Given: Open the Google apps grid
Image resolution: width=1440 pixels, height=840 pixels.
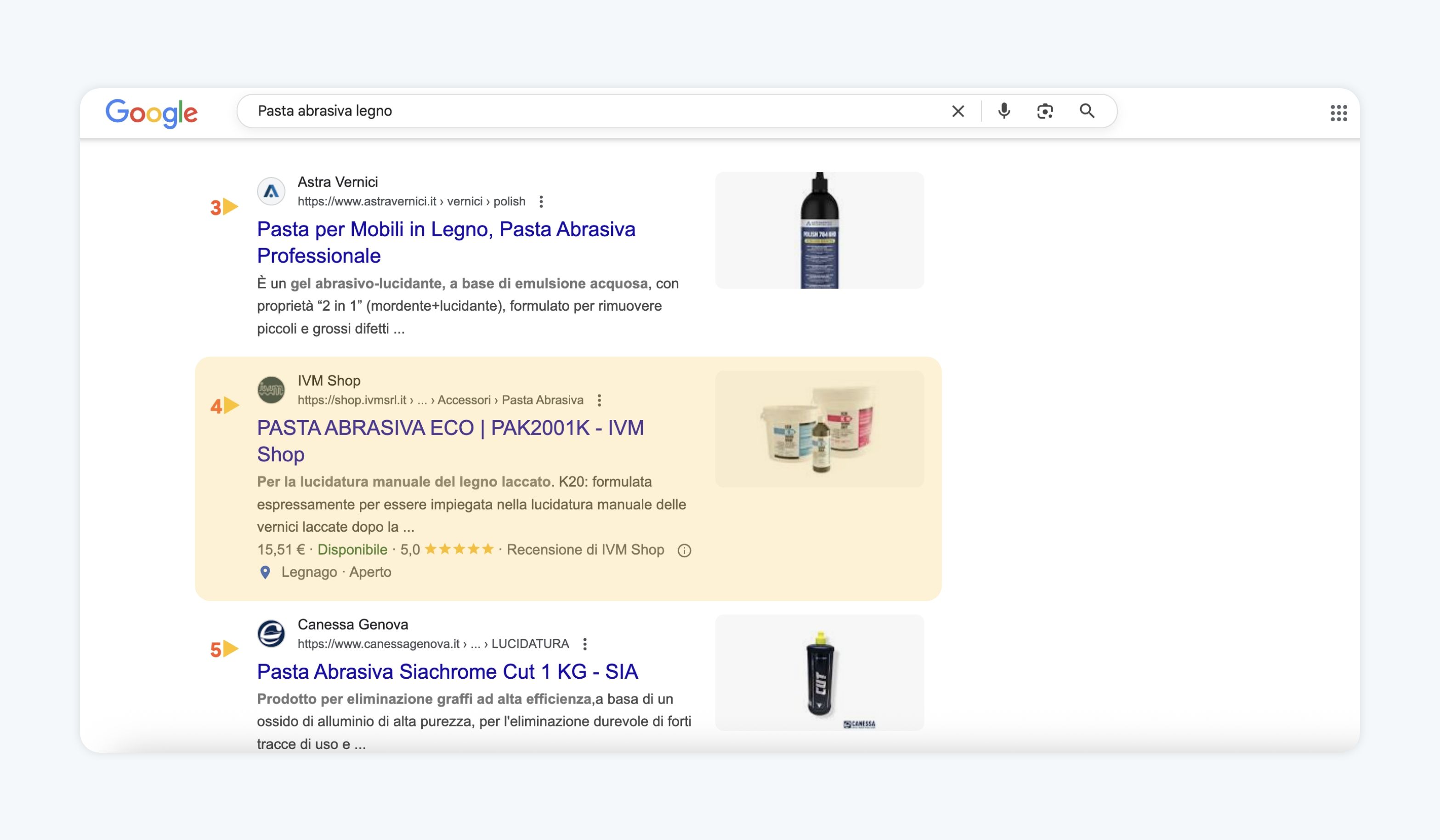Looking at the screenshot, I should pyautogui.click(x=1338, y=113).
